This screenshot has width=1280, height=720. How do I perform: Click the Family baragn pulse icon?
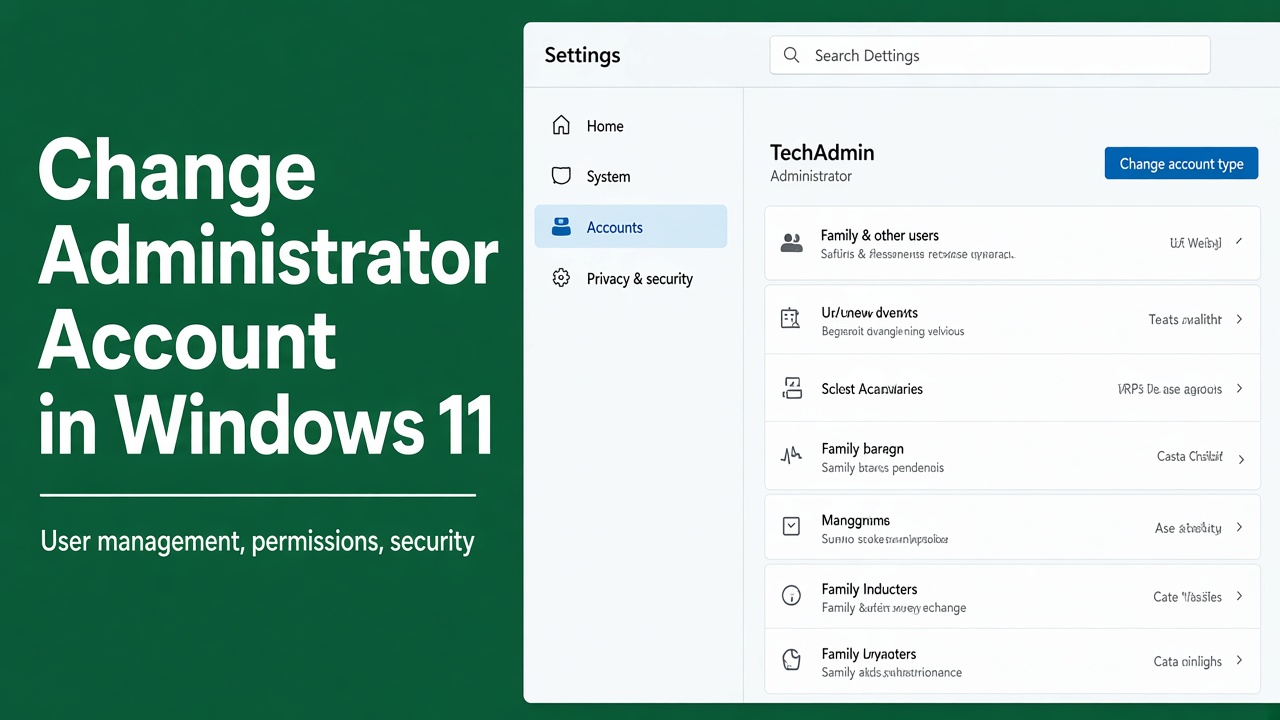coord(791,456)
